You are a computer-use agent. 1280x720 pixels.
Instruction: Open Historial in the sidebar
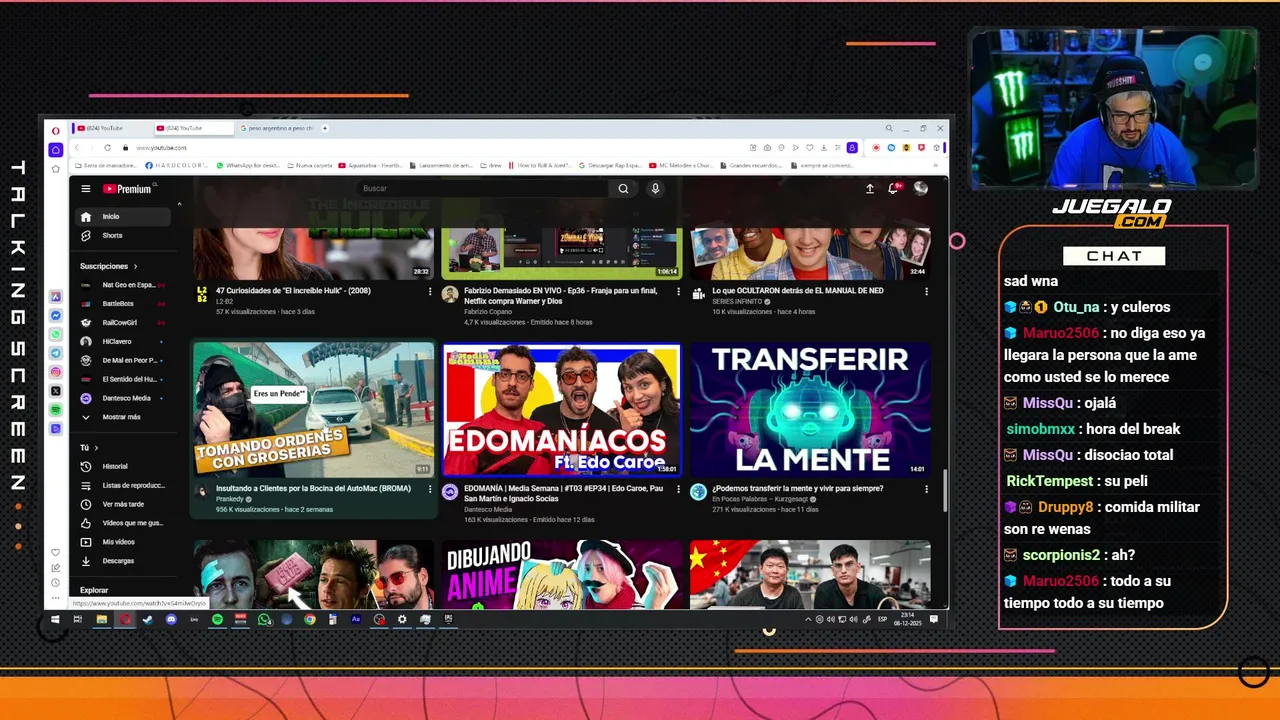pyautogui.click(x=124, y=467)
